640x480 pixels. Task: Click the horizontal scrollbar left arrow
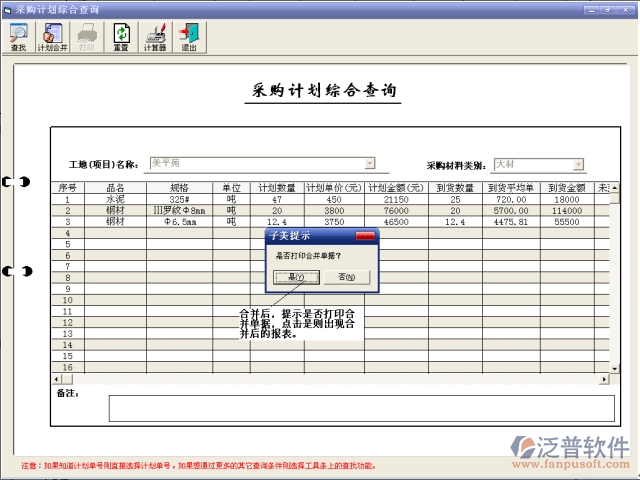56,379
